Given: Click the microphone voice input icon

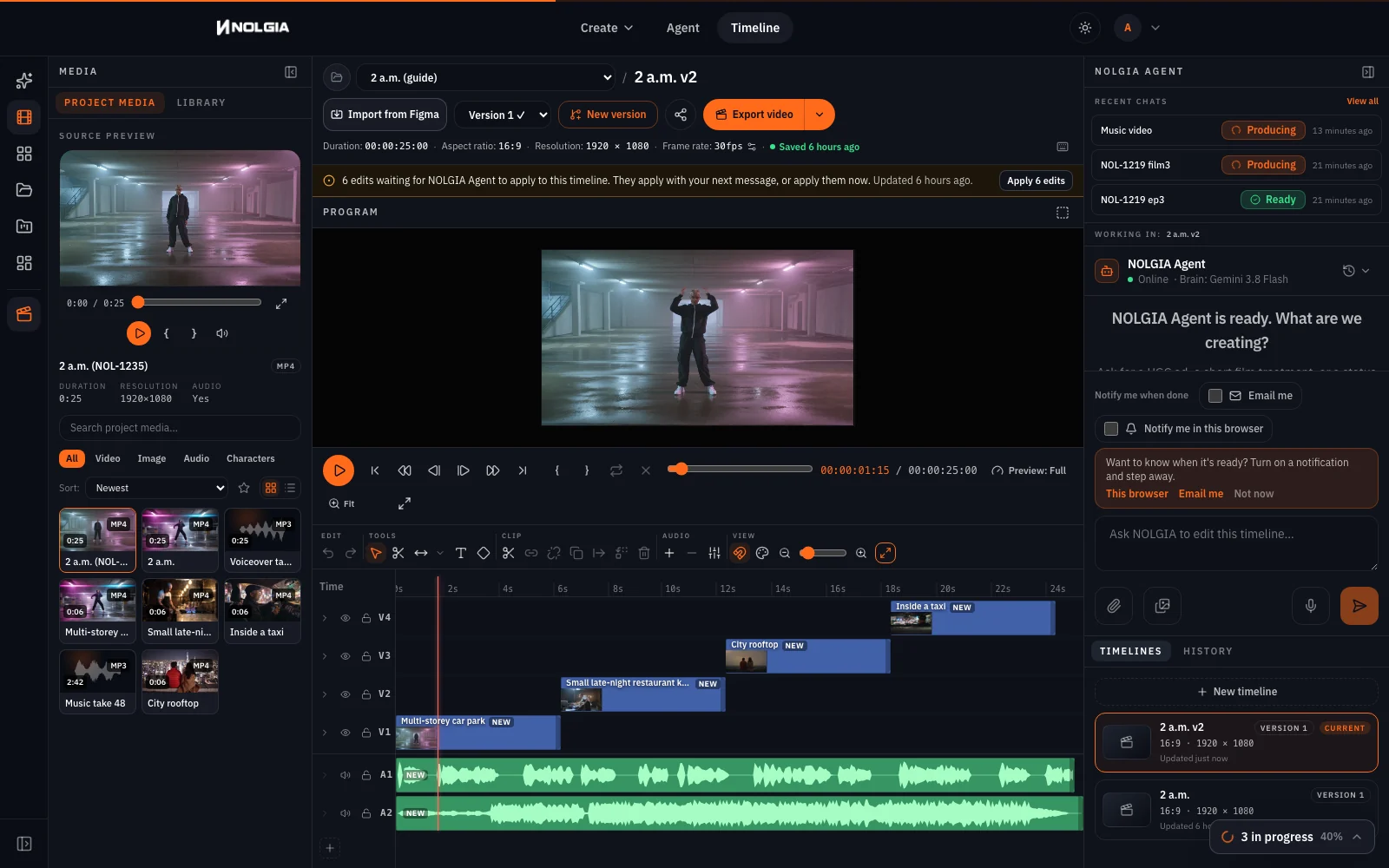Looking at the screenshot, I should (x=1311, y=606).
